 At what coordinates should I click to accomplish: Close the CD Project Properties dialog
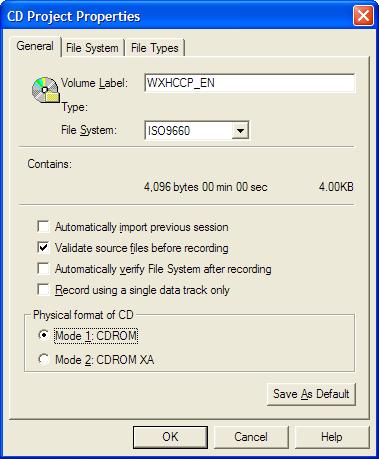(363, 16)
